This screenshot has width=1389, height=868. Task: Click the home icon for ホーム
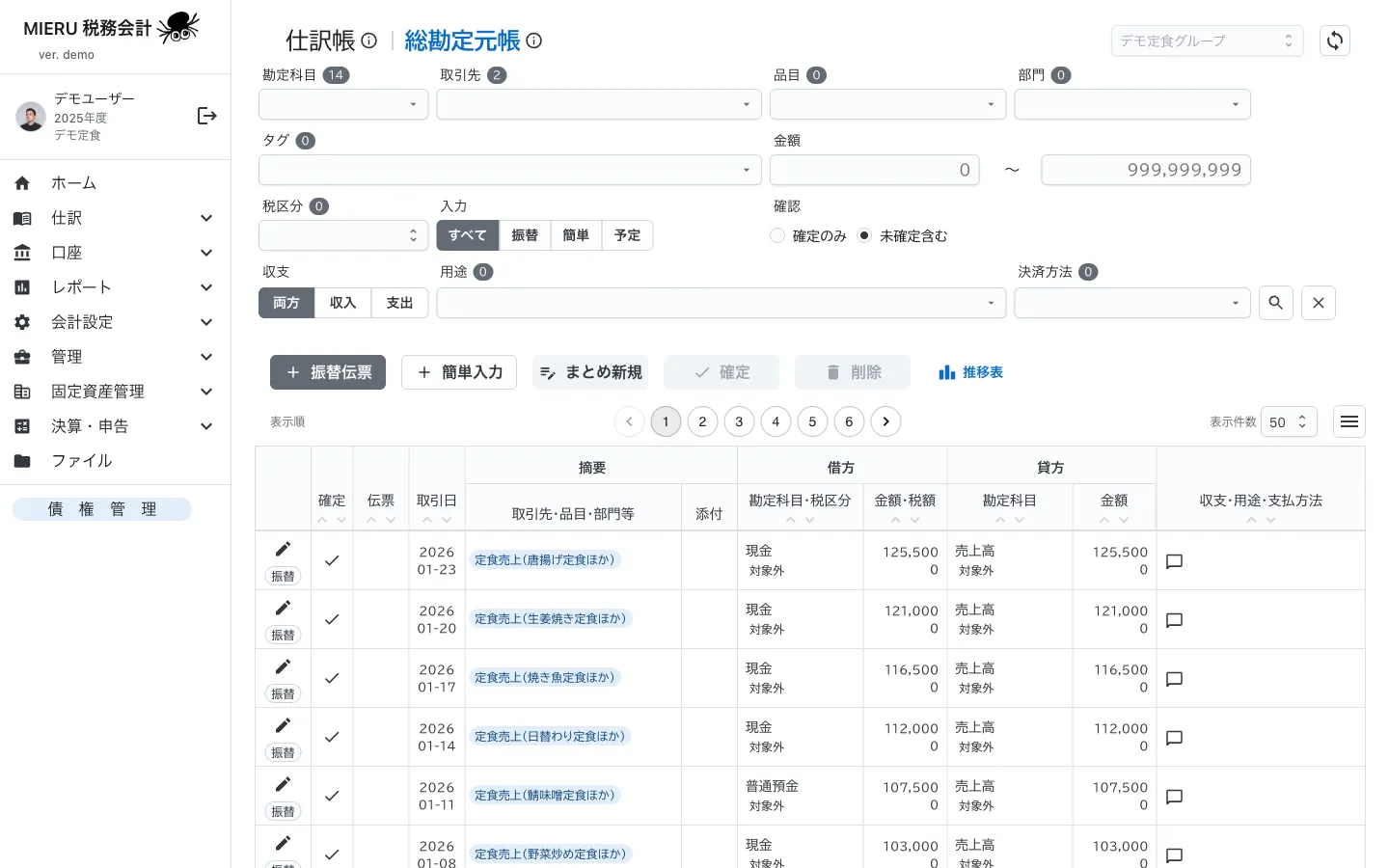22,183
